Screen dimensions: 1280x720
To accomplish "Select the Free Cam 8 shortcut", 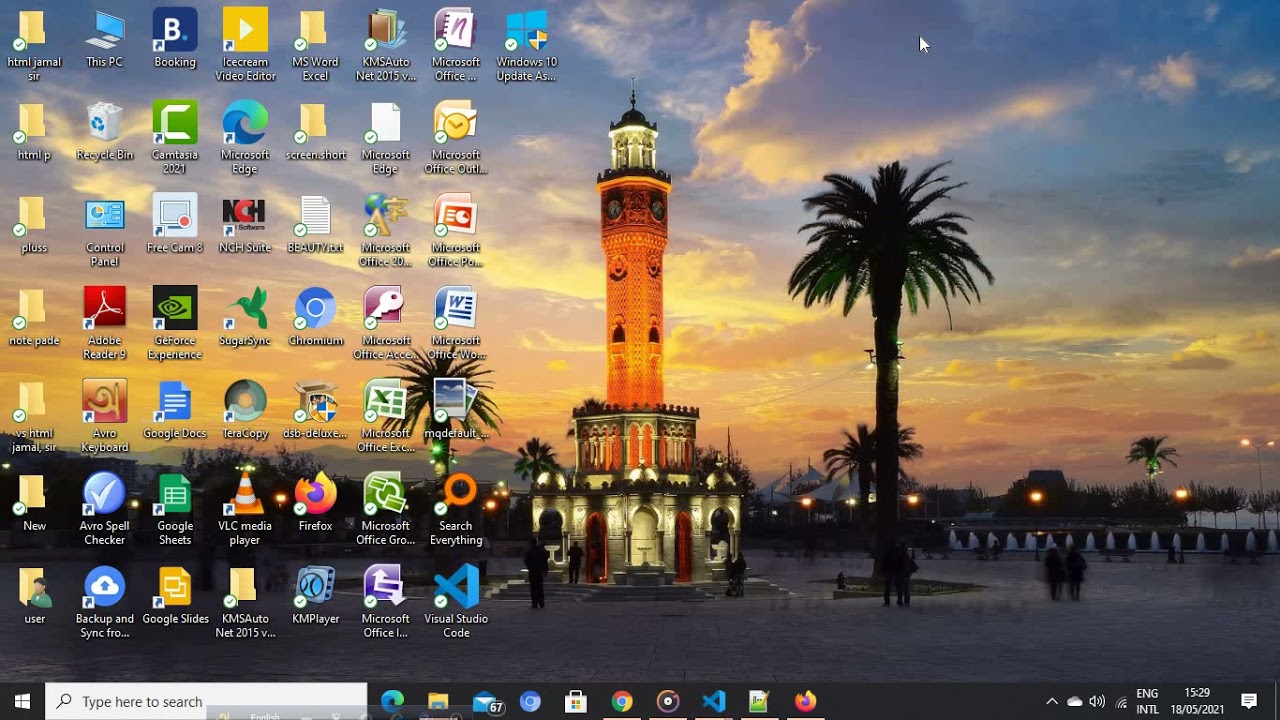I will pyautogui.click(x=175, y=225).
